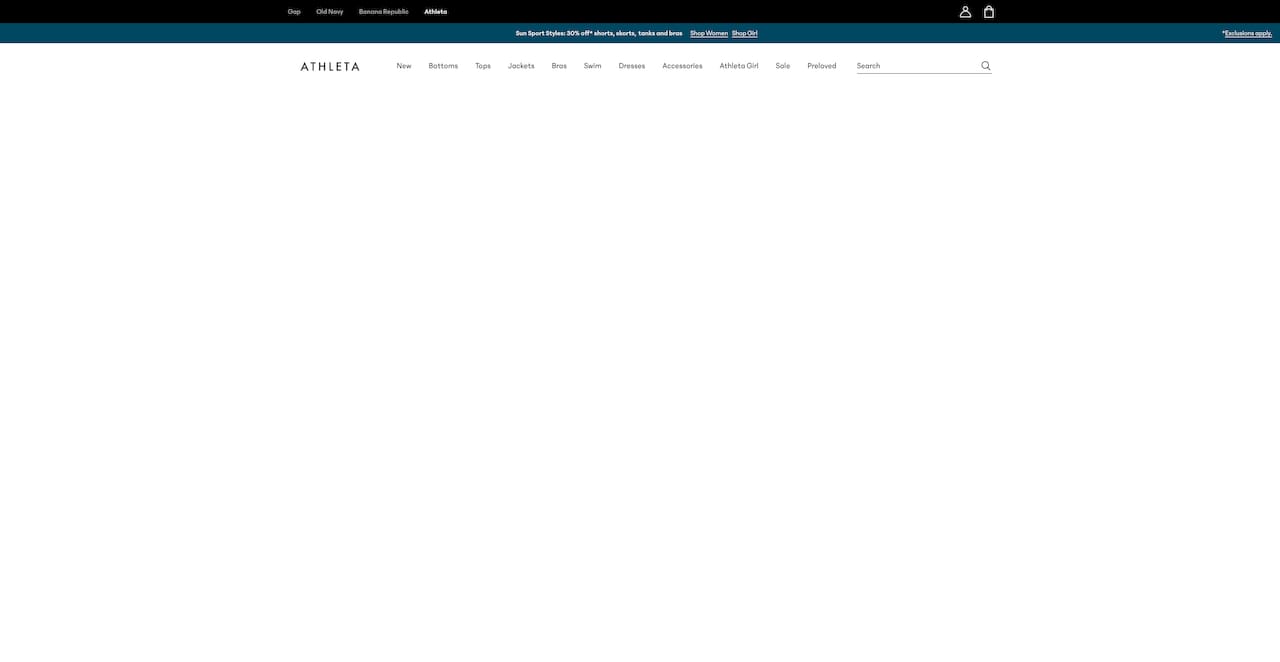Open the Dresses menu
The width and height of the screenshot is (1280, 662).
(x=632, y=66)
